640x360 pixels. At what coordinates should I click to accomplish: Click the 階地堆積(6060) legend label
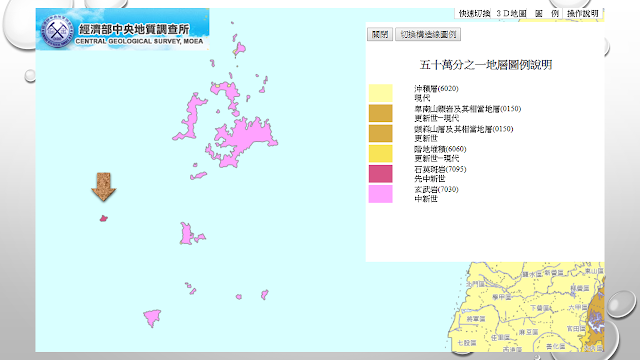pyautogui.click(x=440, y=149)
